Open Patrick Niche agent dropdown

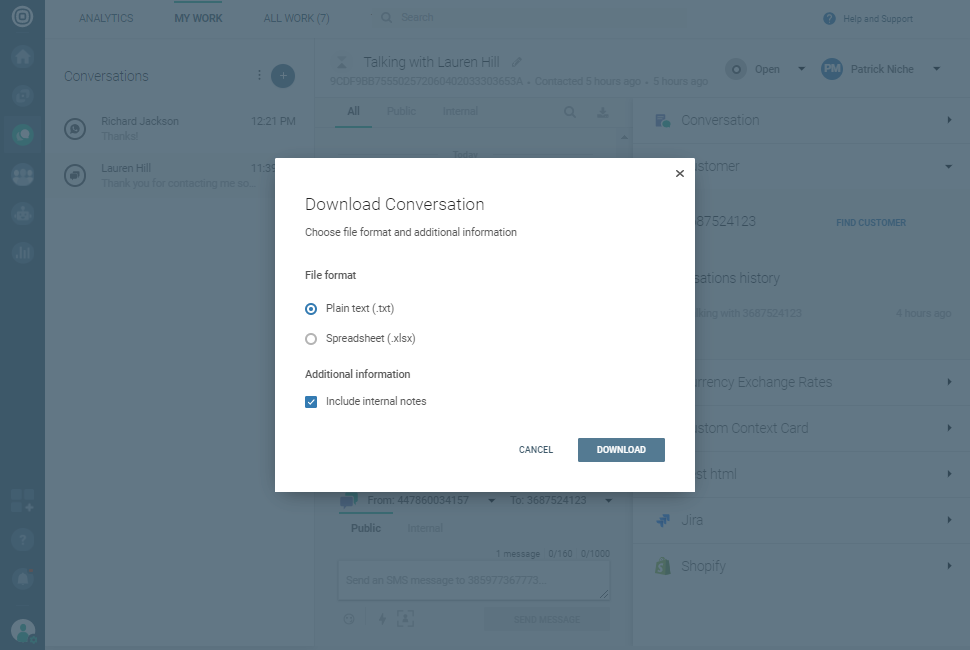pos(936,69)
